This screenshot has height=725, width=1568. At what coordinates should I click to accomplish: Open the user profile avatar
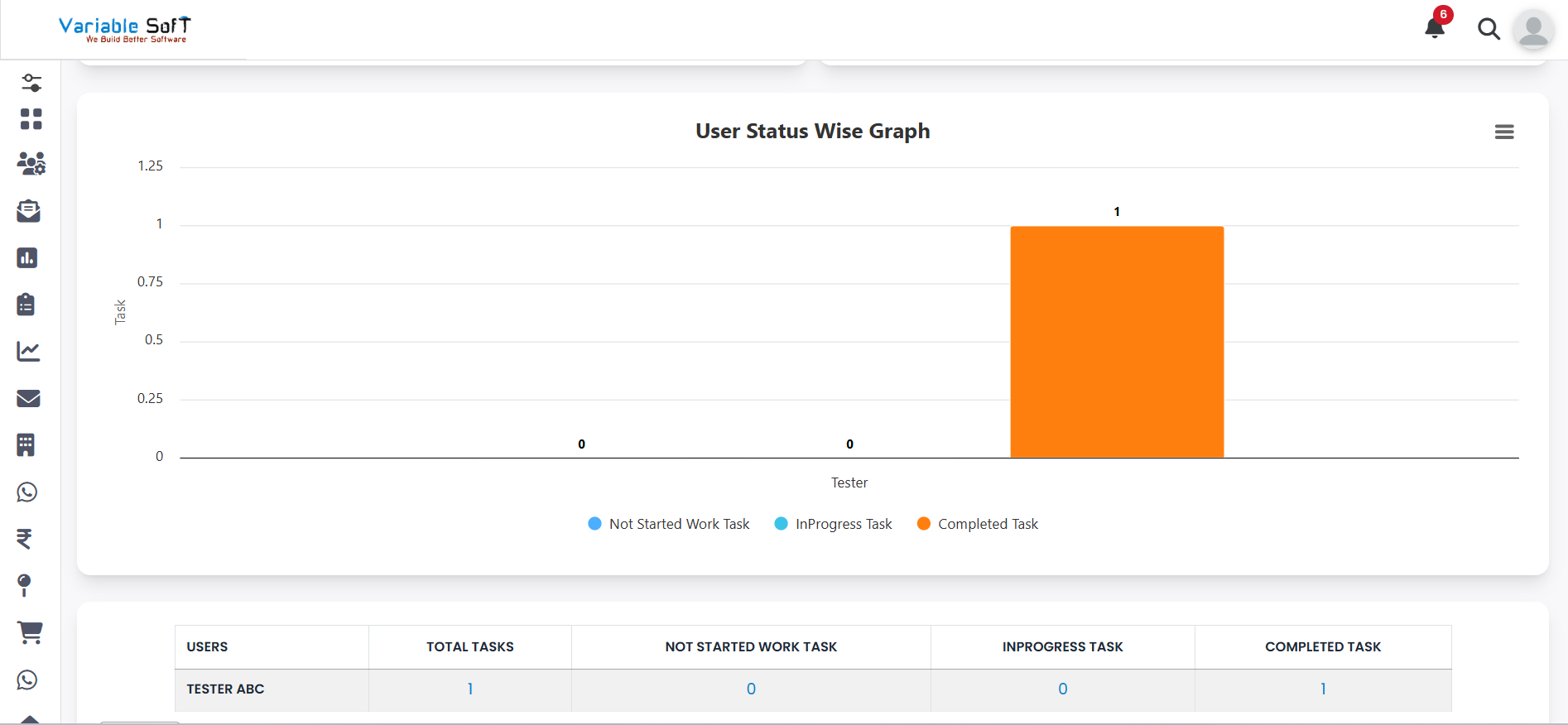(1532, 30)
